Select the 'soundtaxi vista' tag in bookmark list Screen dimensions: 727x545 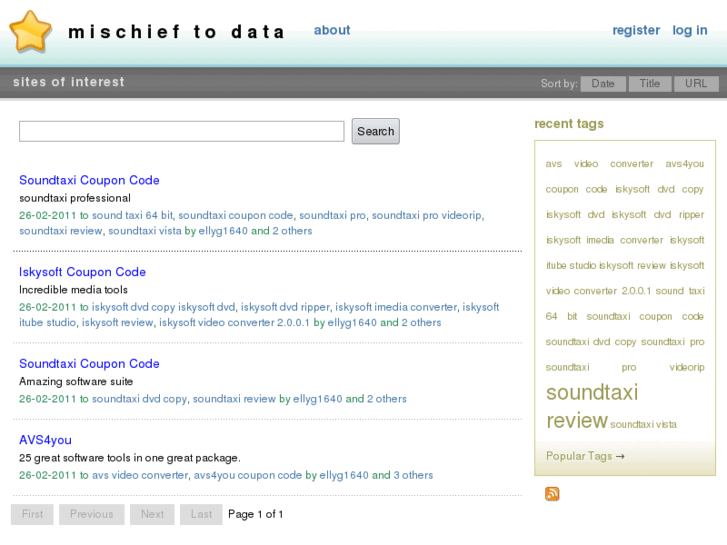point(145,231)
